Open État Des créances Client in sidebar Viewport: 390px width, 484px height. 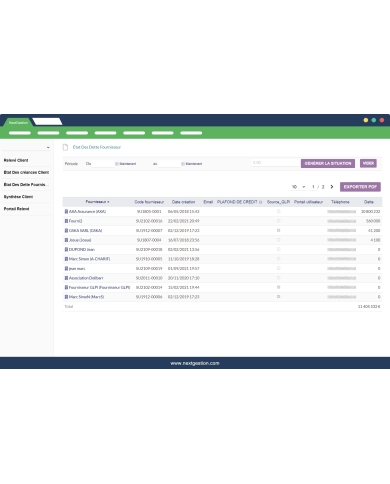click(x=26, y=172)
